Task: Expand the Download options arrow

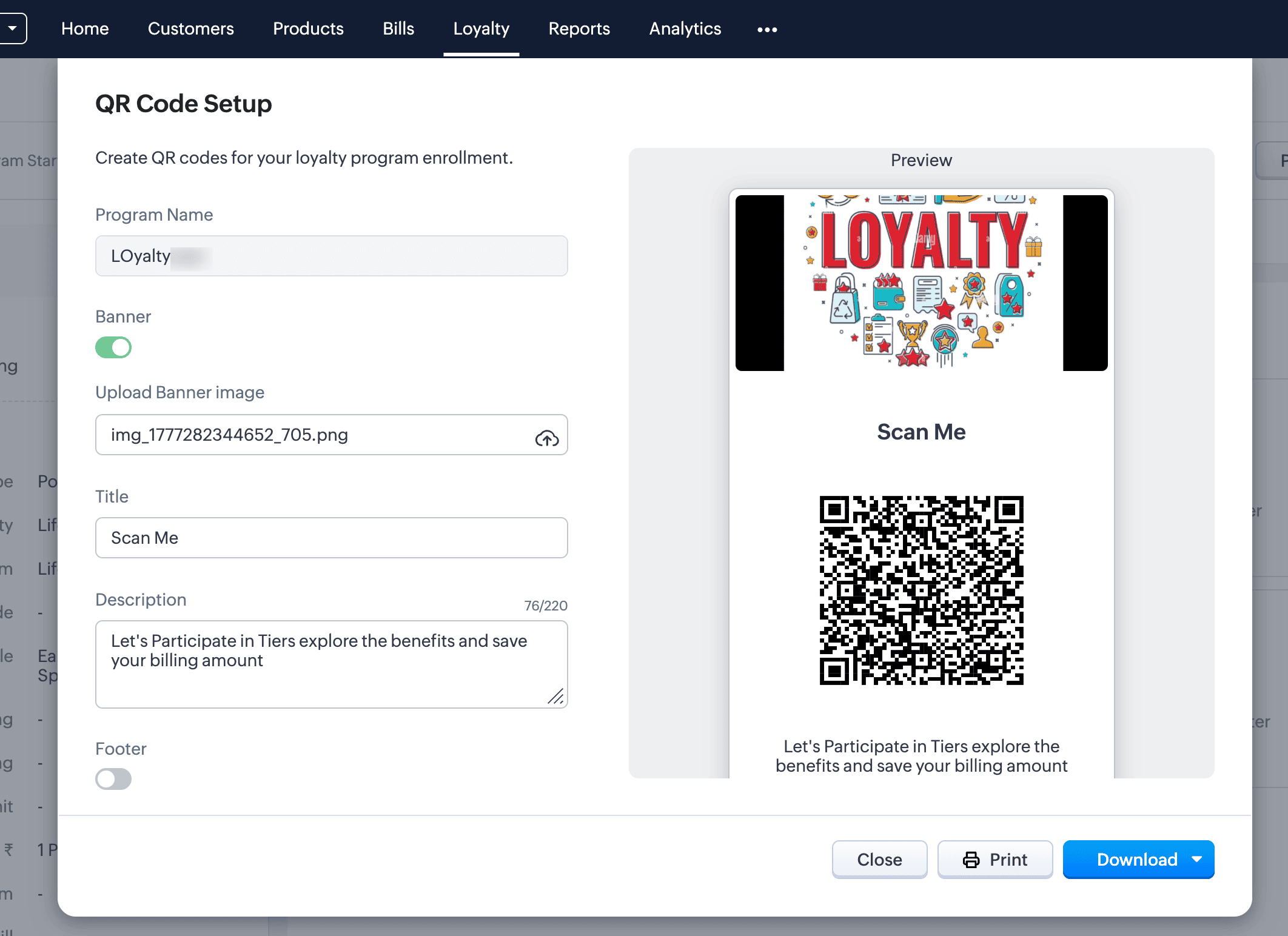Action: [x=1197, y=860]
